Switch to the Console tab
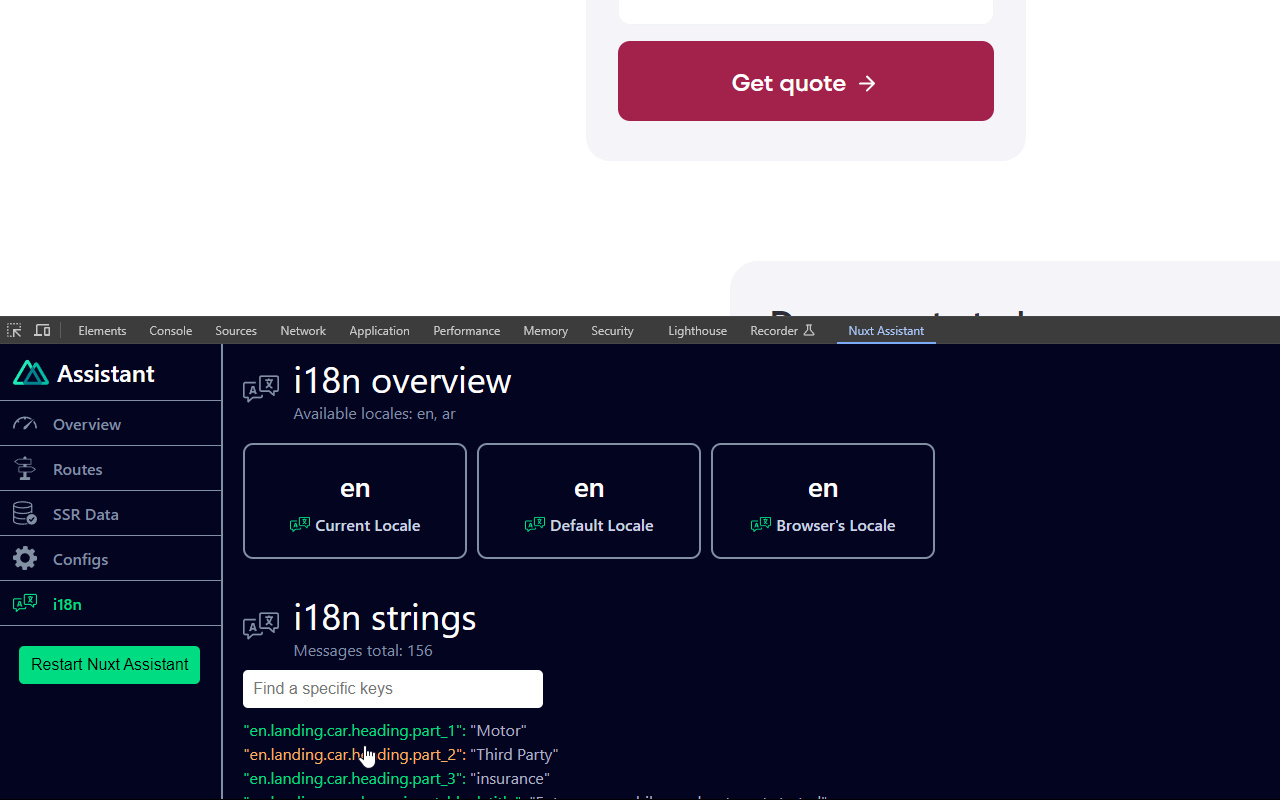The image size is (1280, 800). tap(171, 330)
